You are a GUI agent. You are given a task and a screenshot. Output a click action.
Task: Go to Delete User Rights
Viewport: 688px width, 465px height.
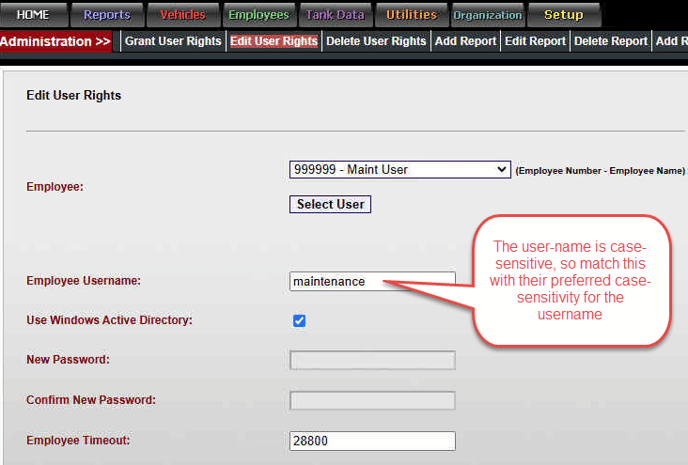coord(376,41)
